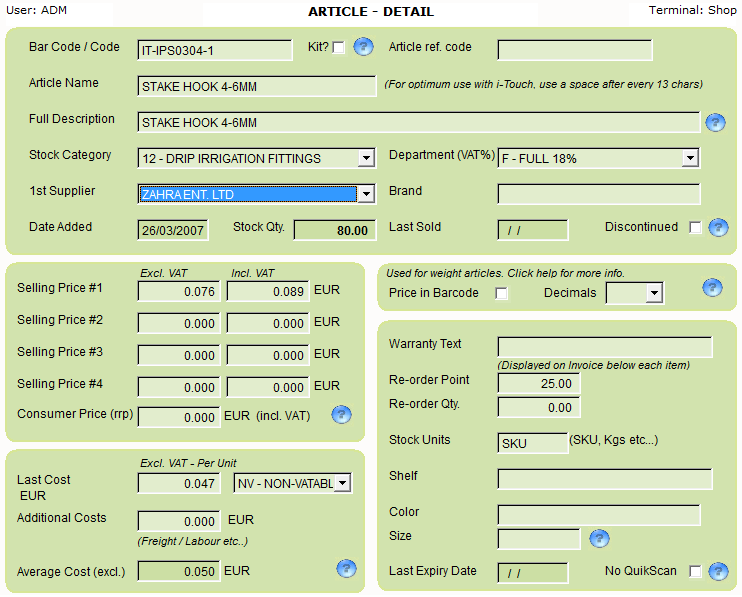Tick the No QuikScan checkbox

695,572
